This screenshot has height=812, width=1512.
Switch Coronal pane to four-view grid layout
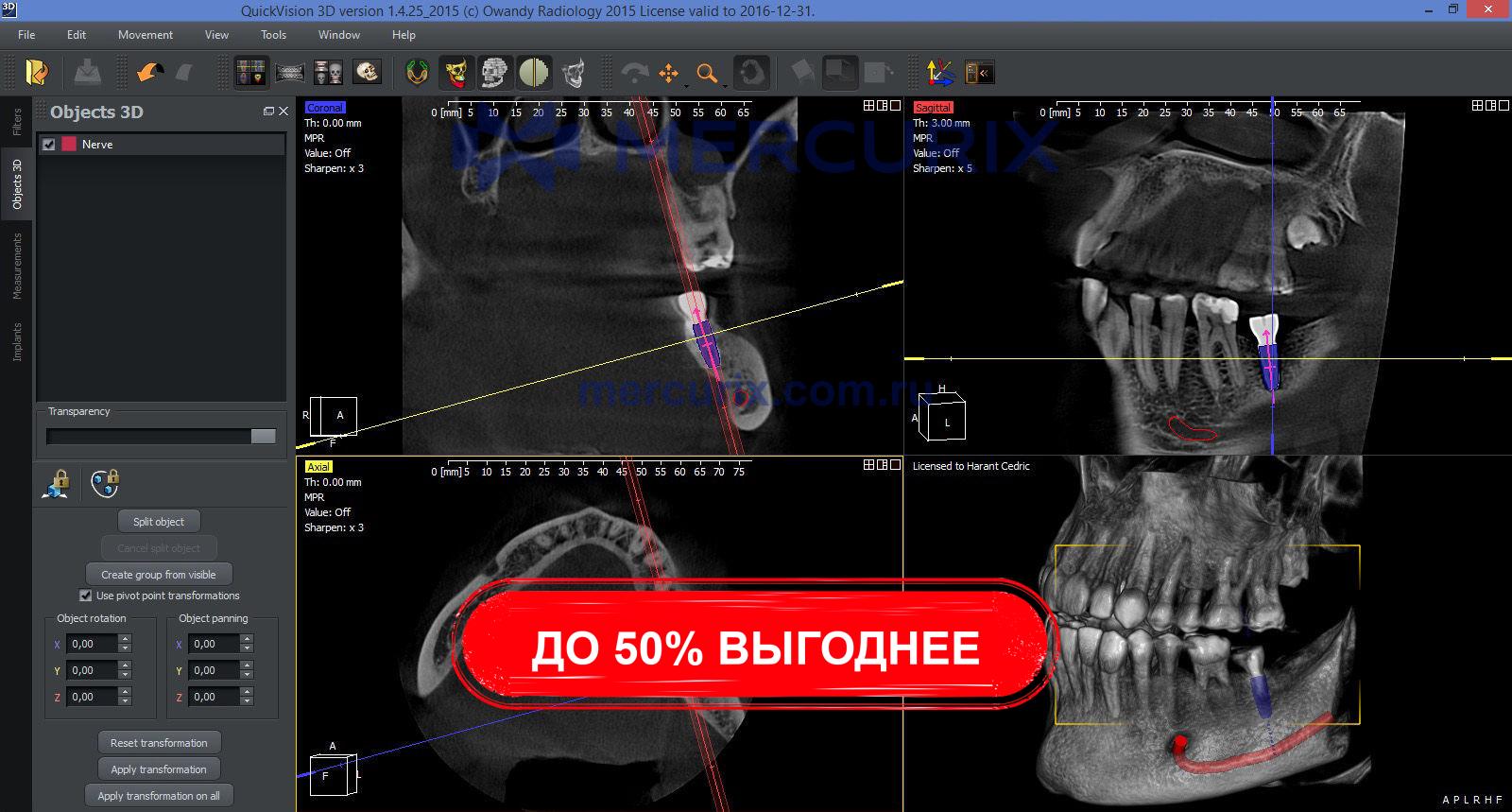click(x=868, y=106)
